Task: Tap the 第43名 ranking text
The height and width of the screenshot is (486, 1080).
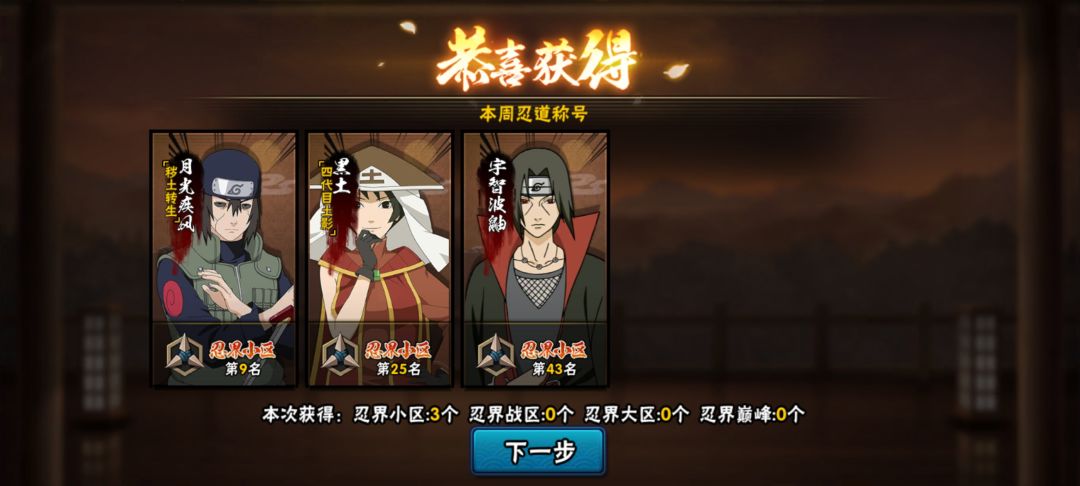Action: pyautogui.click(x=554, y=369)
